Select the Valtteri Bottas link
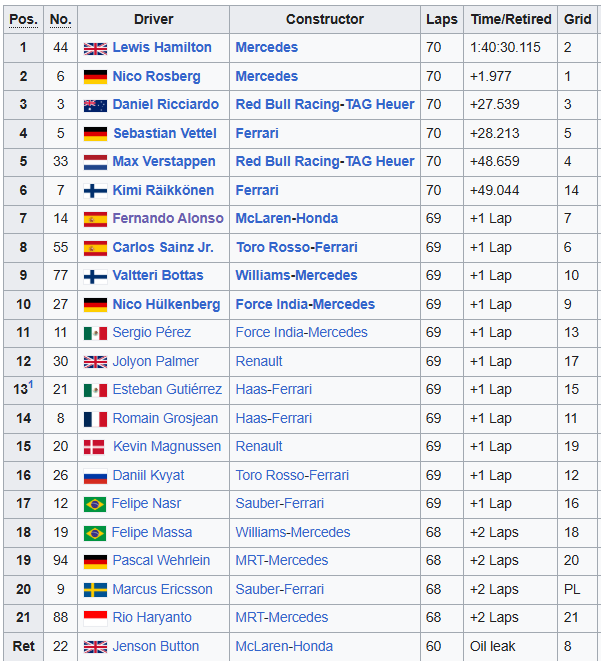 pyautogui.click(x=158, y=275)
